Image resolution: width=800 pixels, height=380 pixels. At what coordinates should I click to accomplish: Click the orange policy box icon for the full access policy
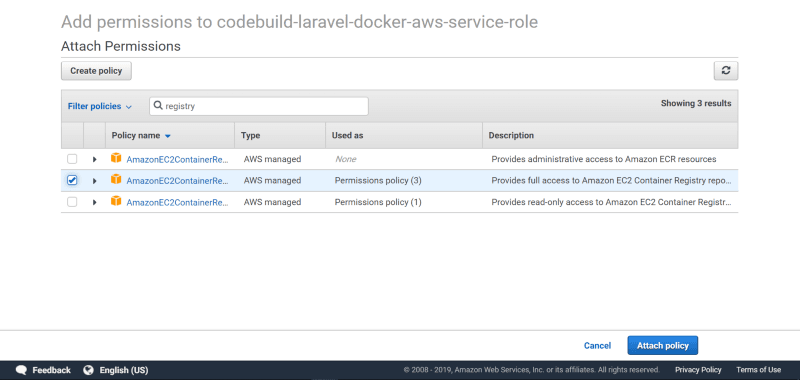point(116,180)
